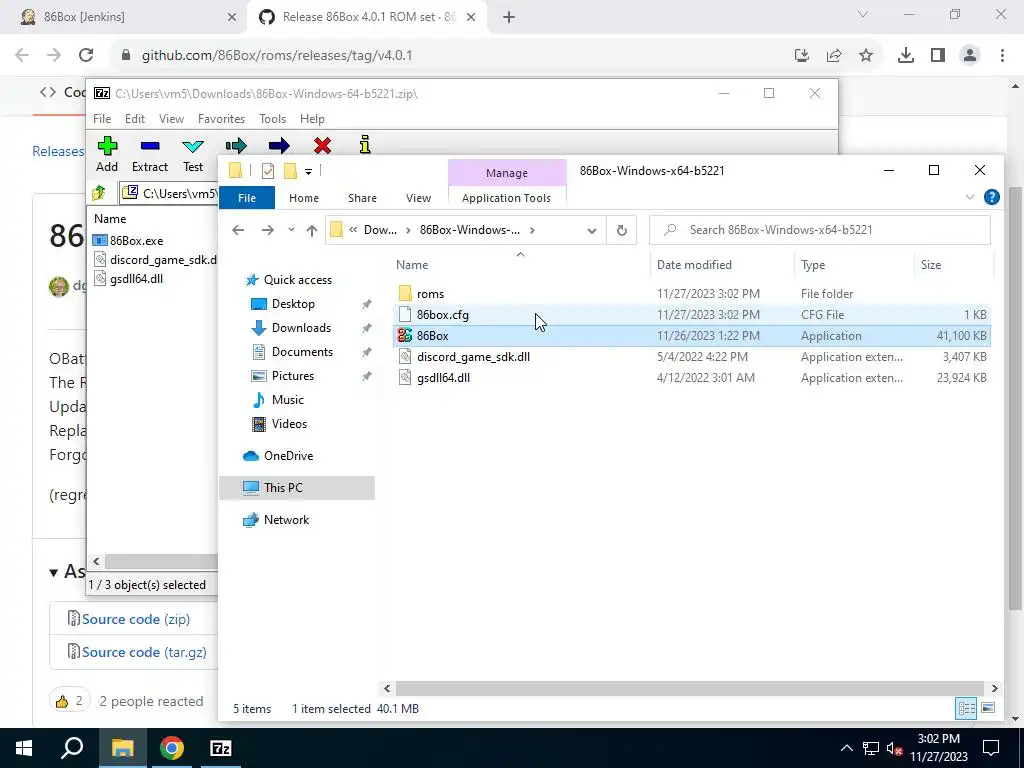
Task: Open Network in navigation pane
Action: tap(286, 520)
